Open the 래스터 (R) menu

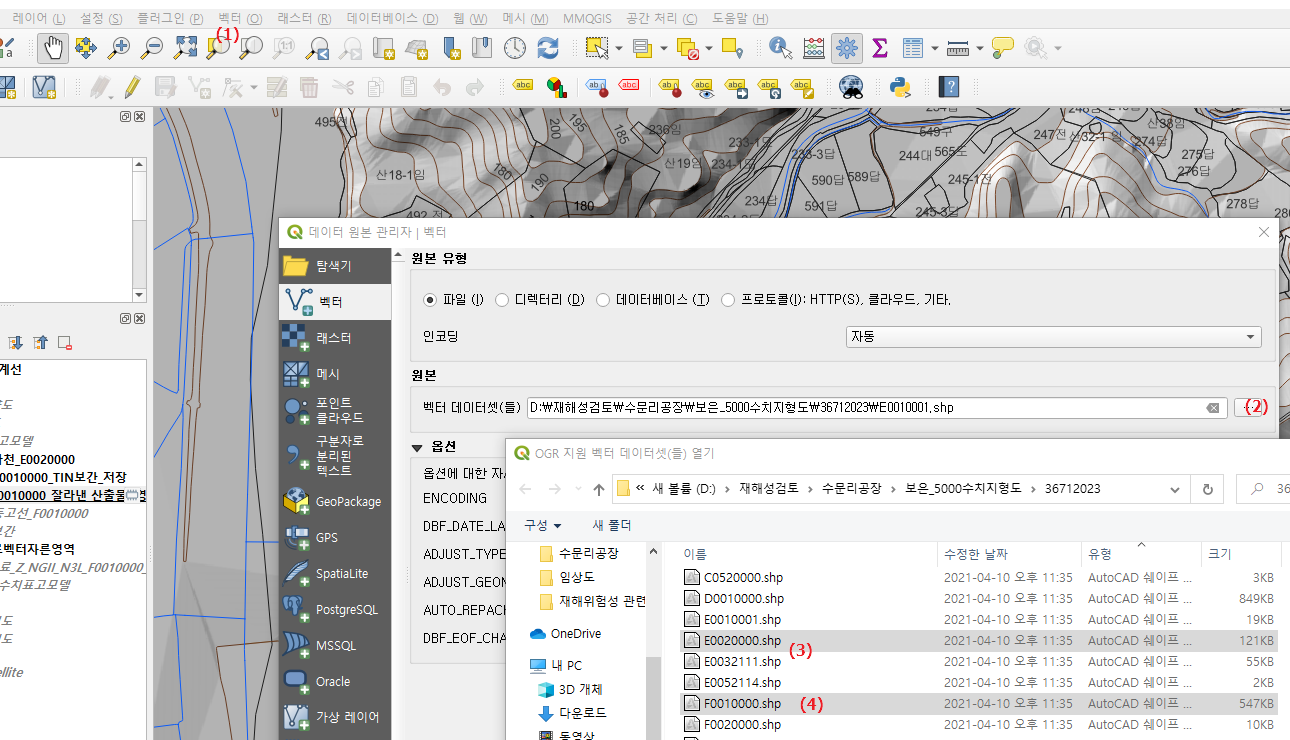point(305,19)
